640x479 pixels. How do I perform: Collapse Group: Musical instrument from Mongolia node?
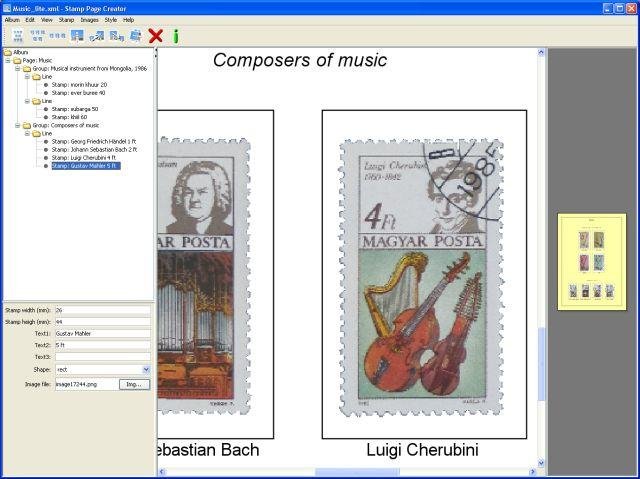[18, 69]
